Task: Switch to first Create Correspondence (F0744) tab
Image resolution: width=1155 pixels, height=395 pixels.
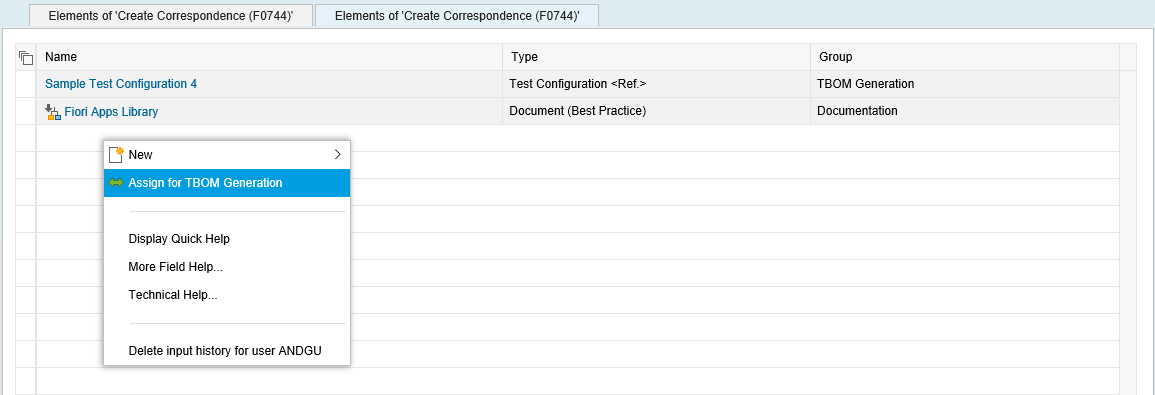Action: coord(171,15)
